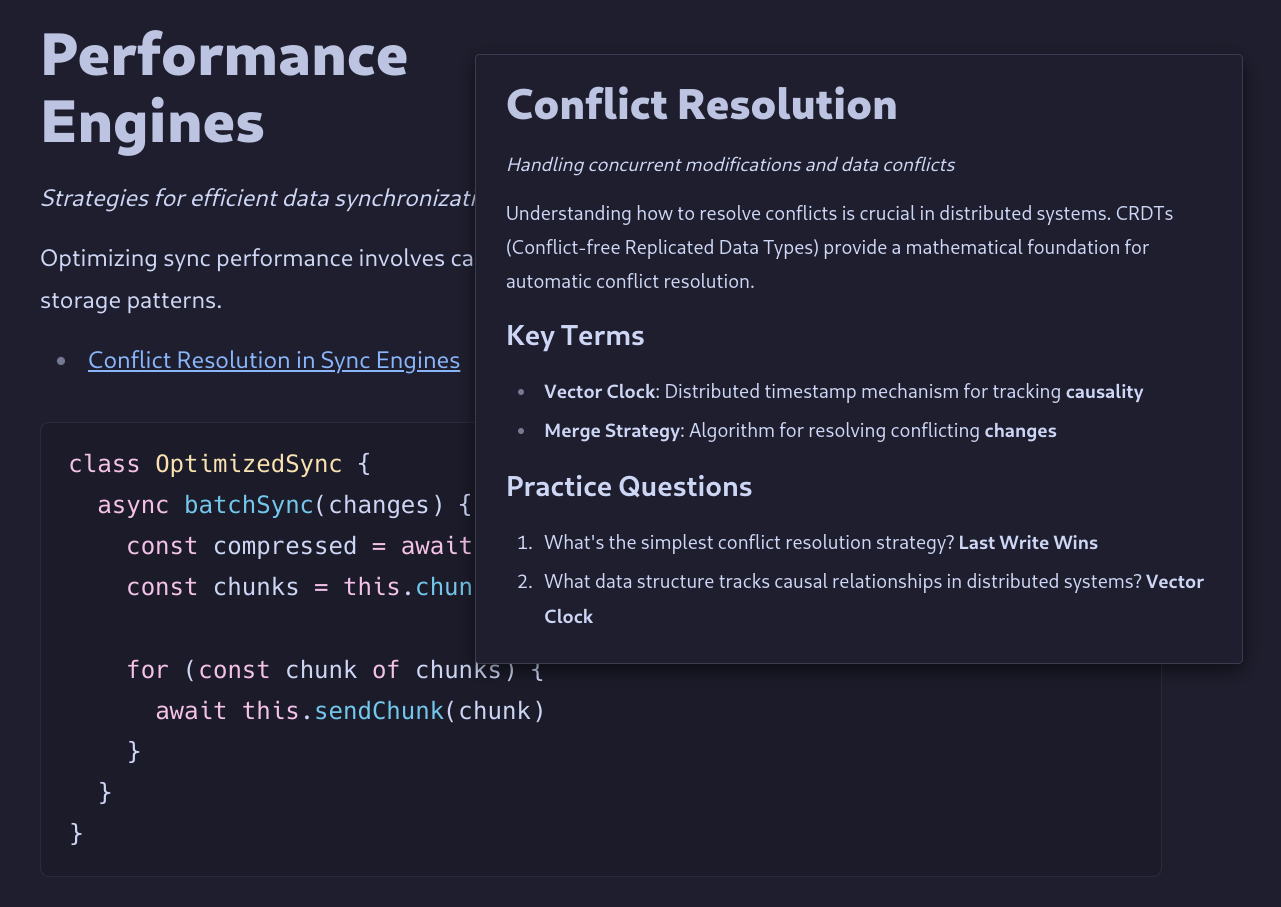This screenshot has height=907, width=1281.
Task: Click the Performance Engines page title
Action: coord(224,88)
